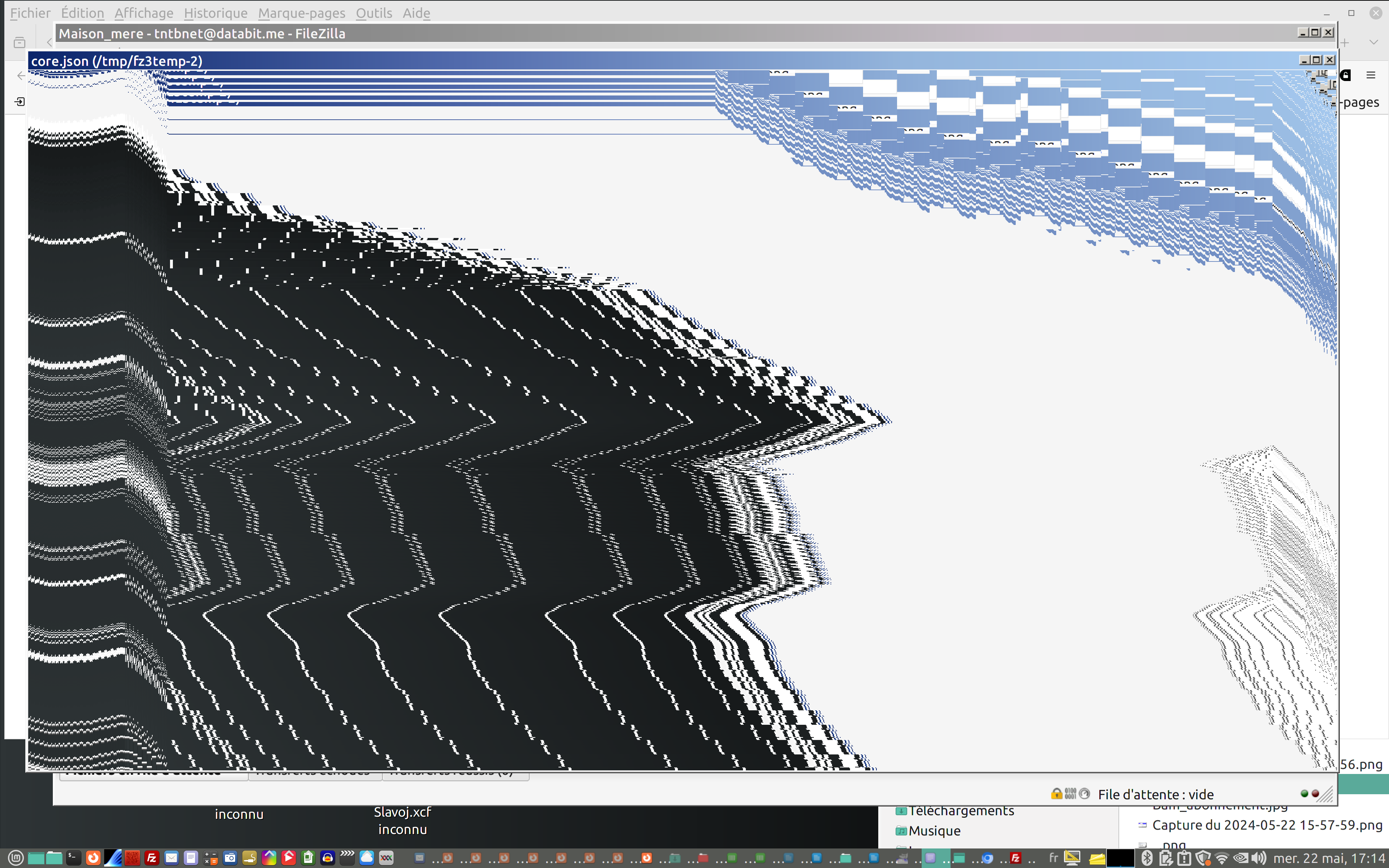Open the screenshot camera launcher
1389x868 pixels.
pyautogui.click(x=230, y=858)
